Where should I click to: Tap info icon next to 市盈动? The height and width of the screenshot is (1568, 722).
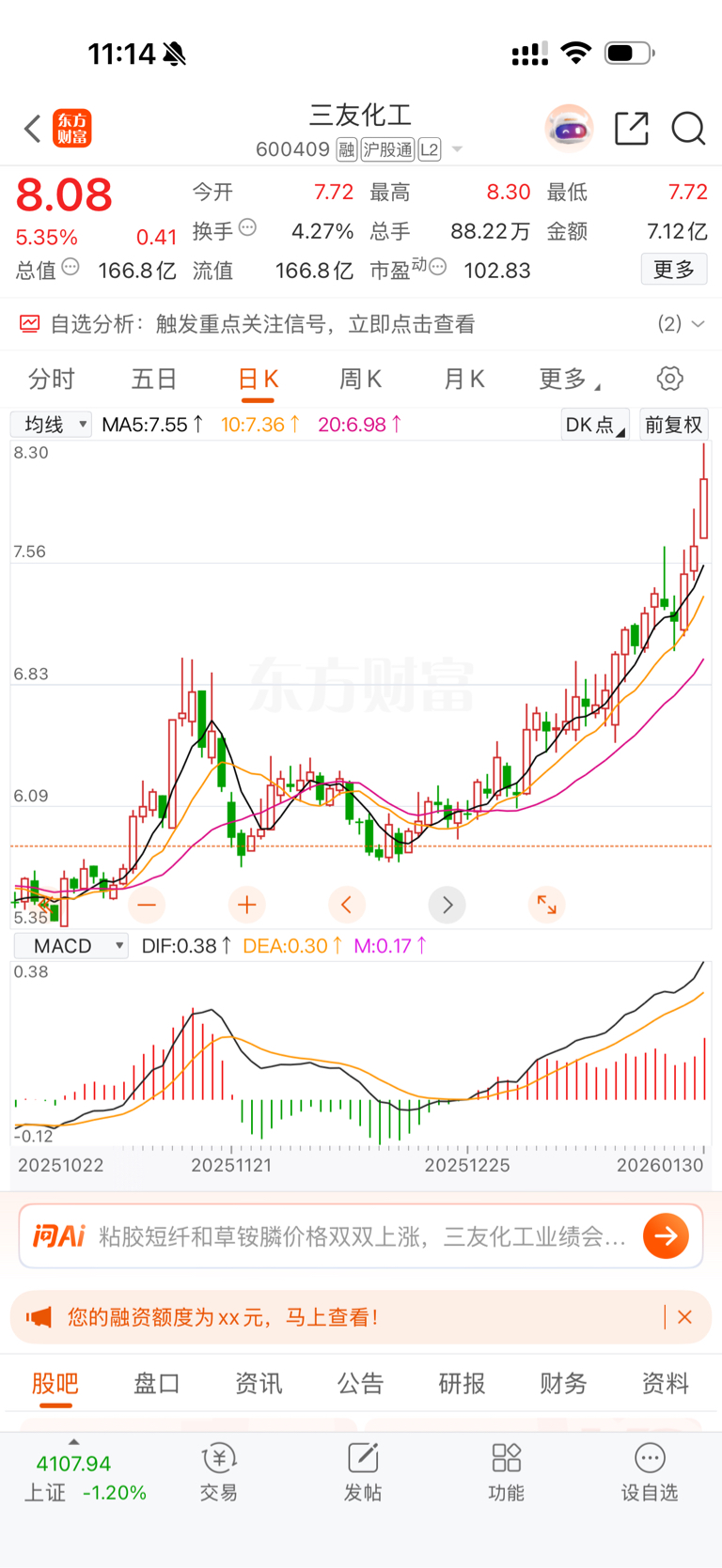click(437, 268)
